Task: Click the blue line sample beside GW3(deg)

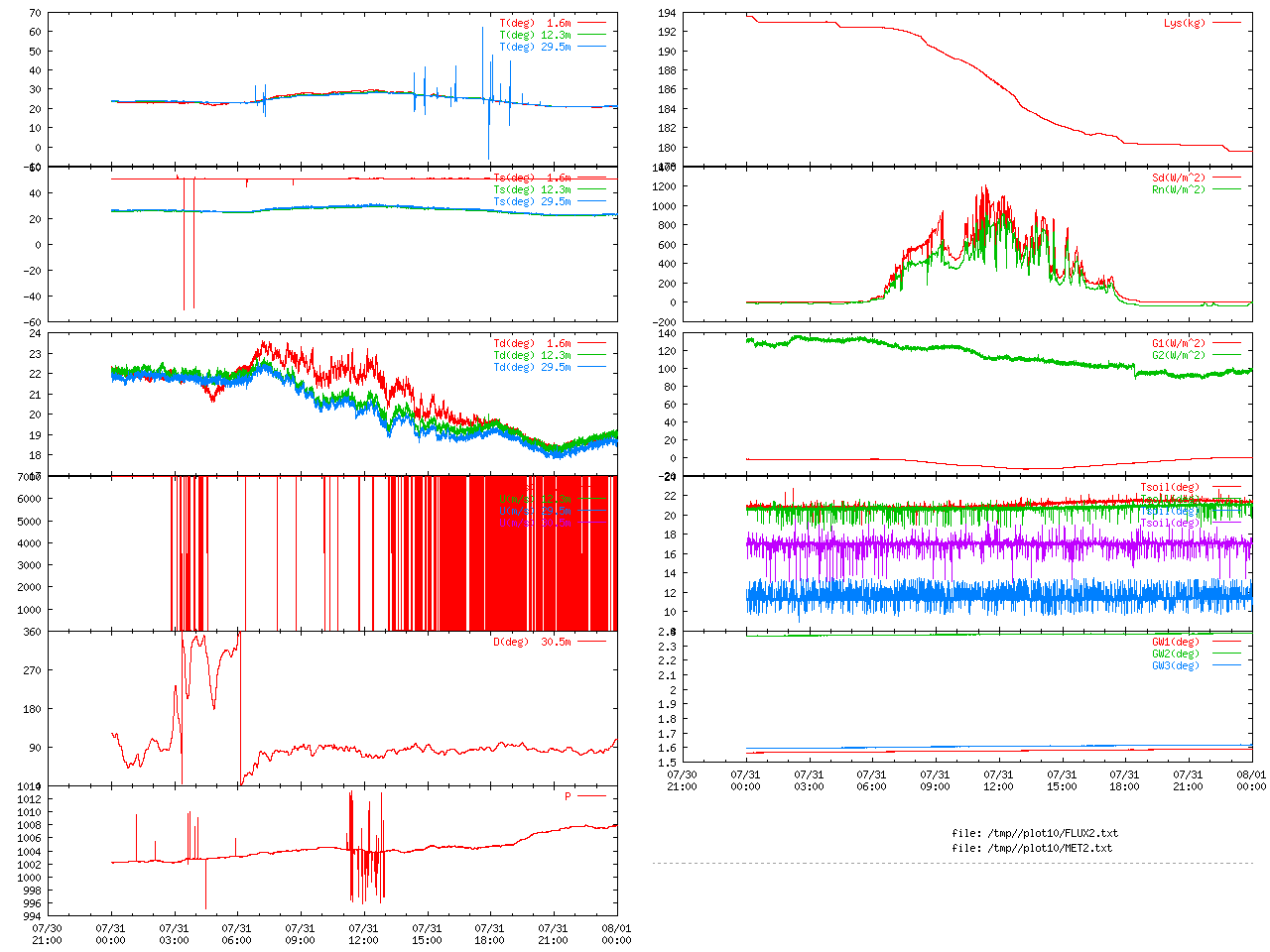Action: point(1225,665)
